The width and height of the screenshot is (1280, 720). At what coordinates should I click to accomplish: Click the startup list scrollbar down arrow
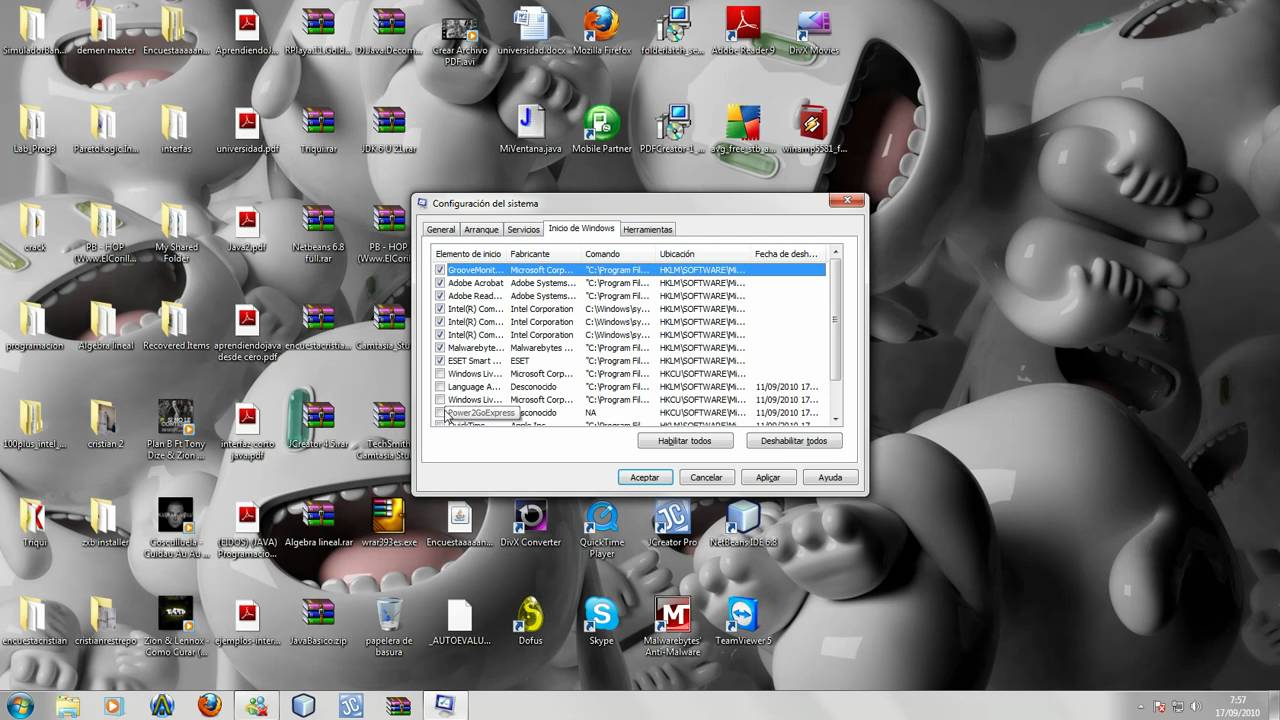point(835,418)
